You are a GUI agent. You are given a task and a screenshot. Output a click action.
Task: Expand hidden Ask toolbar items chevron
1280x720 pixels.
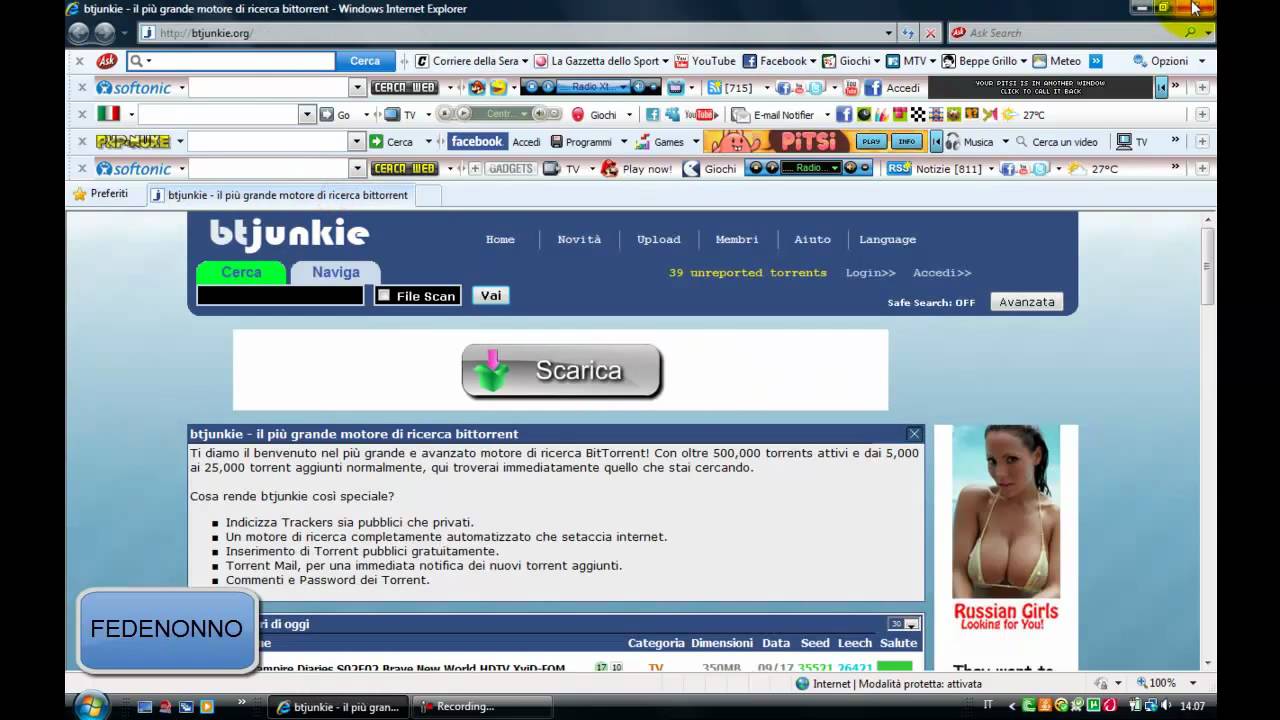pos(1096,61)
